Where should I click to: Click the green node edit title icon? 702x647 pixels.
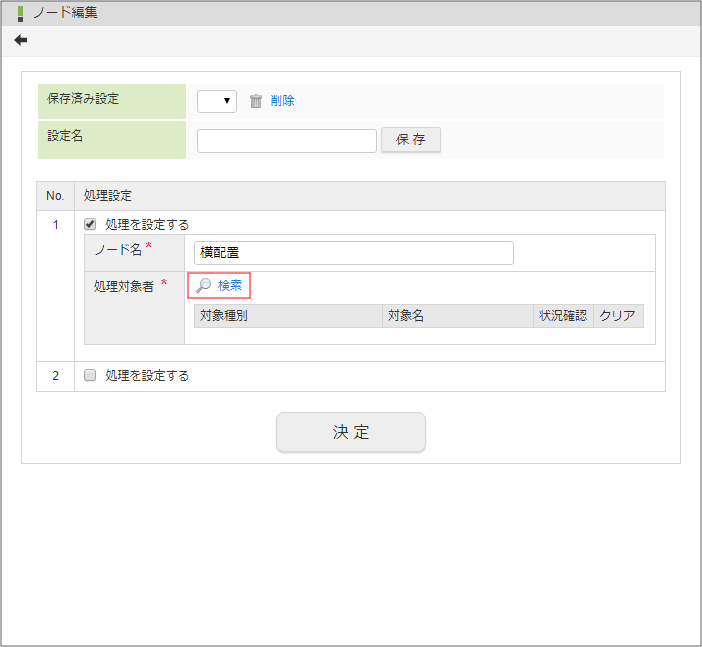tap(20, 13)
